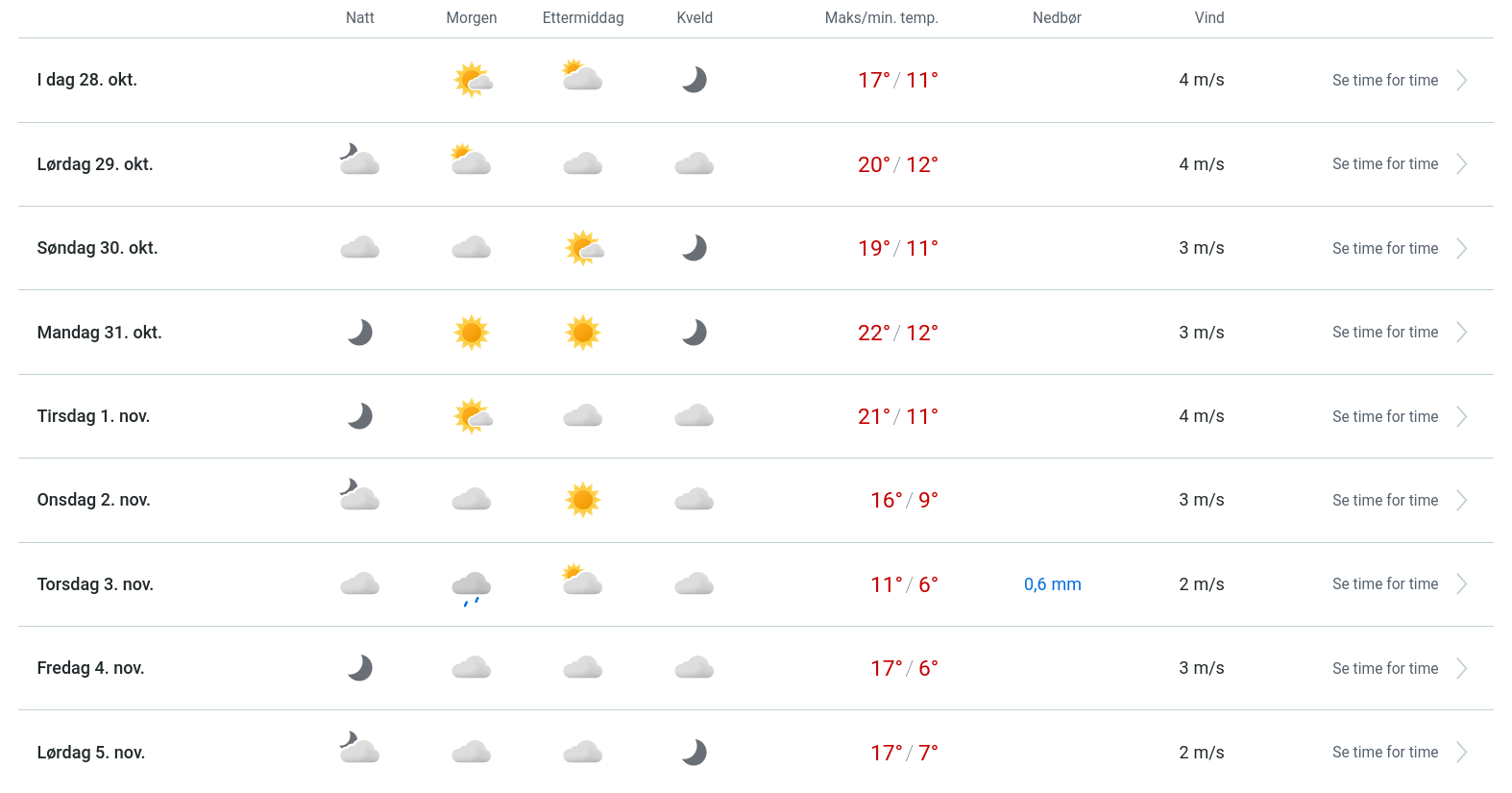
Task: Open "Se time for time" for Lørdag 29. okt.
Action: click(x=1384, y=164)
